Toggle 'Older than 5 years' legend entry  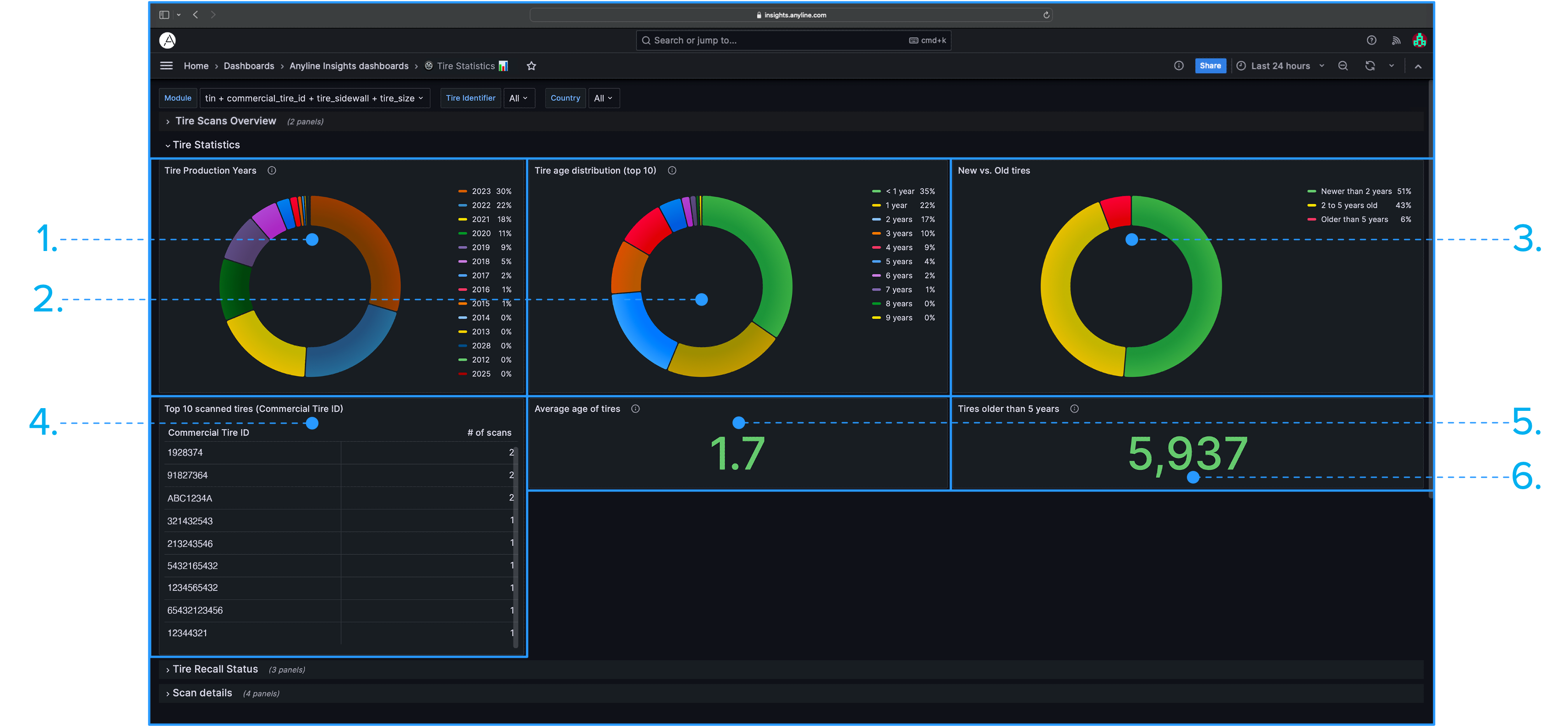pos(1355,219)
